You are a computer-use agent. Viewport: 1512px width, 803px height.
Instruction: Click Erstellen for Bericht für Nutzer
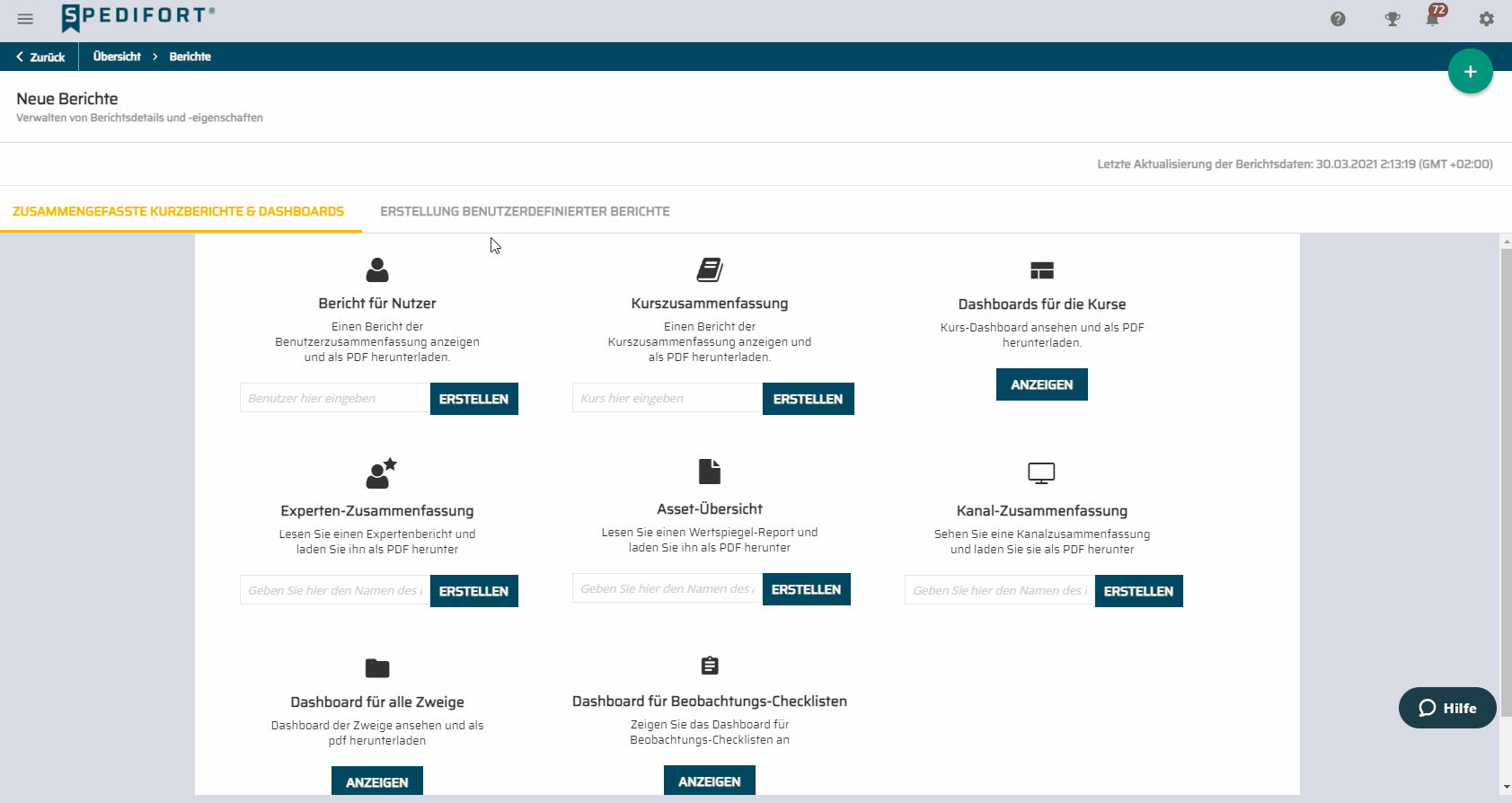pyautogui.click(x=474, y=399)
